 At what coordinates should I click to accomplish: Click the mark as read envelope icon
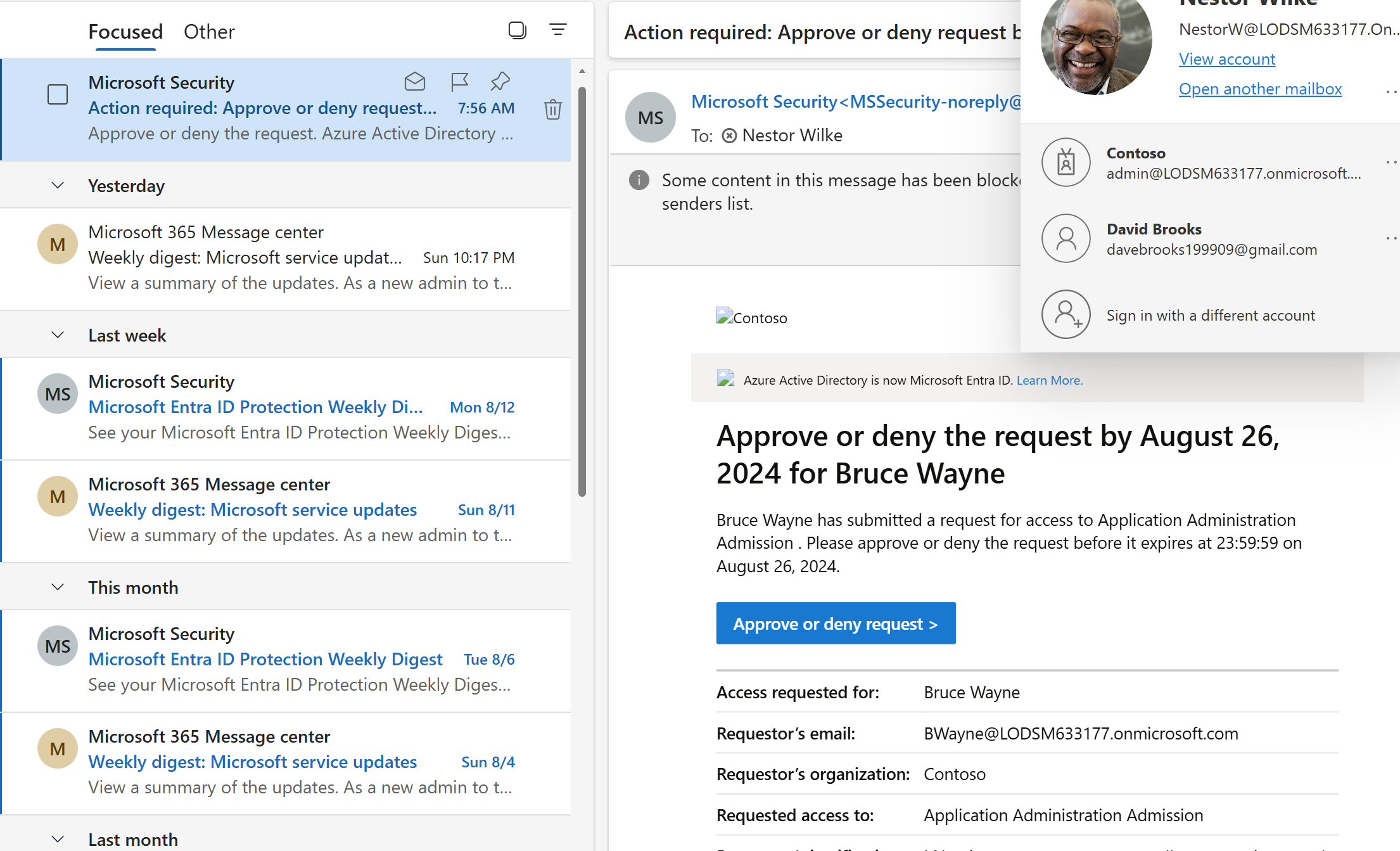coord(414,82)
